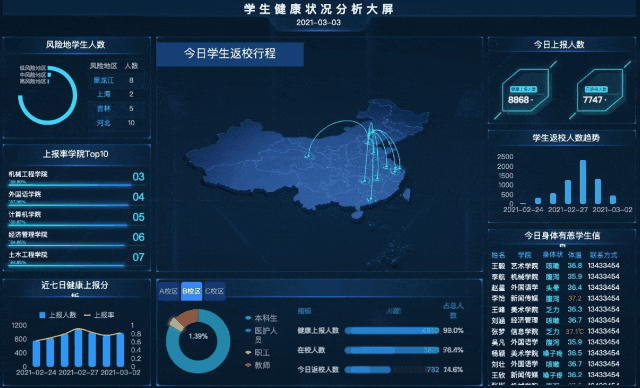640x388 pixels.
Task: Click the 人数 column header
Action: (x=131, y=66)
